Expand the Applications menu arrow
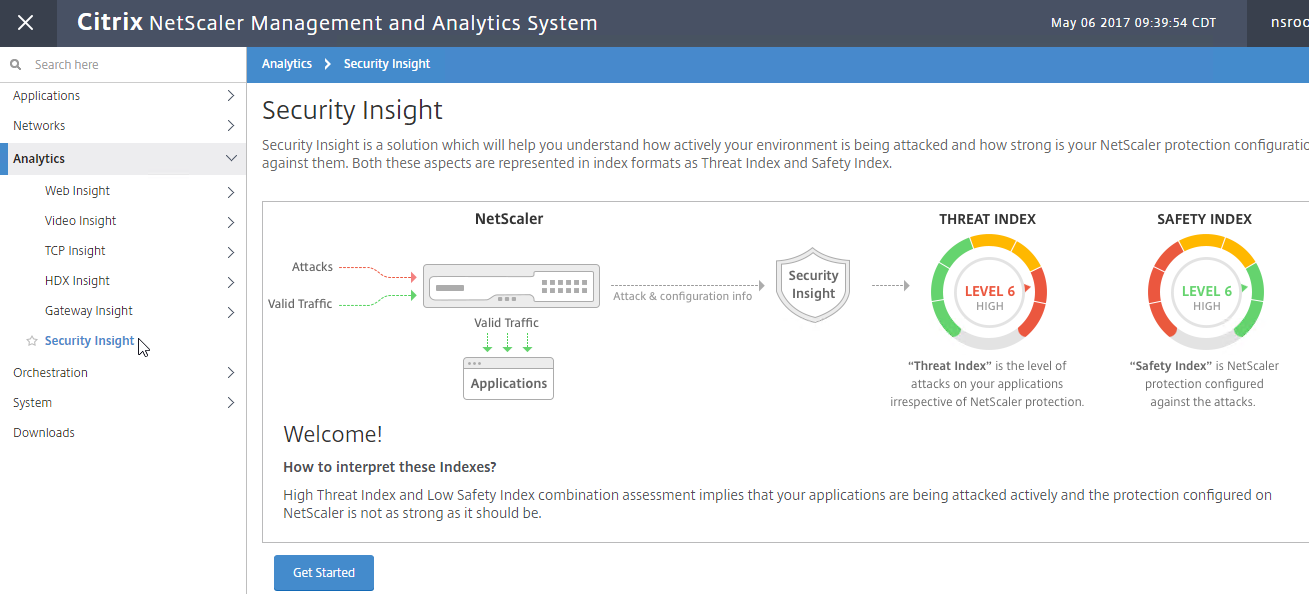The image size is (1309, 594). point(231,96)
